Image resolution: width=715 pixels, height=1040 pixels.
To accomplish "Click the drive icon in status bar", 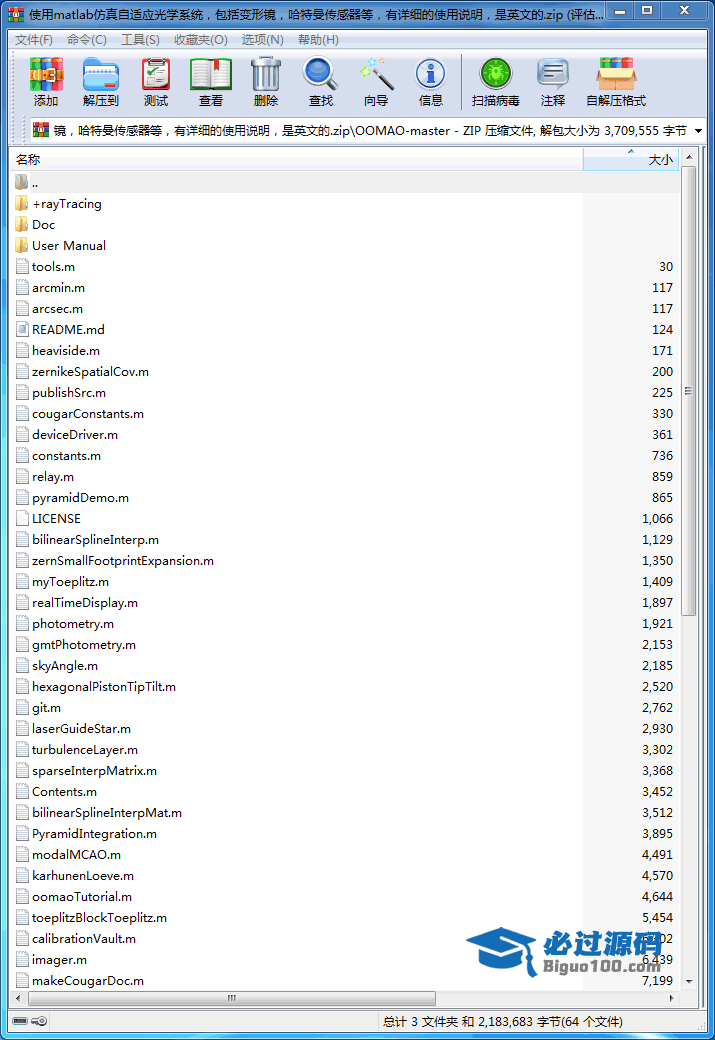I will coord(20,1021).
